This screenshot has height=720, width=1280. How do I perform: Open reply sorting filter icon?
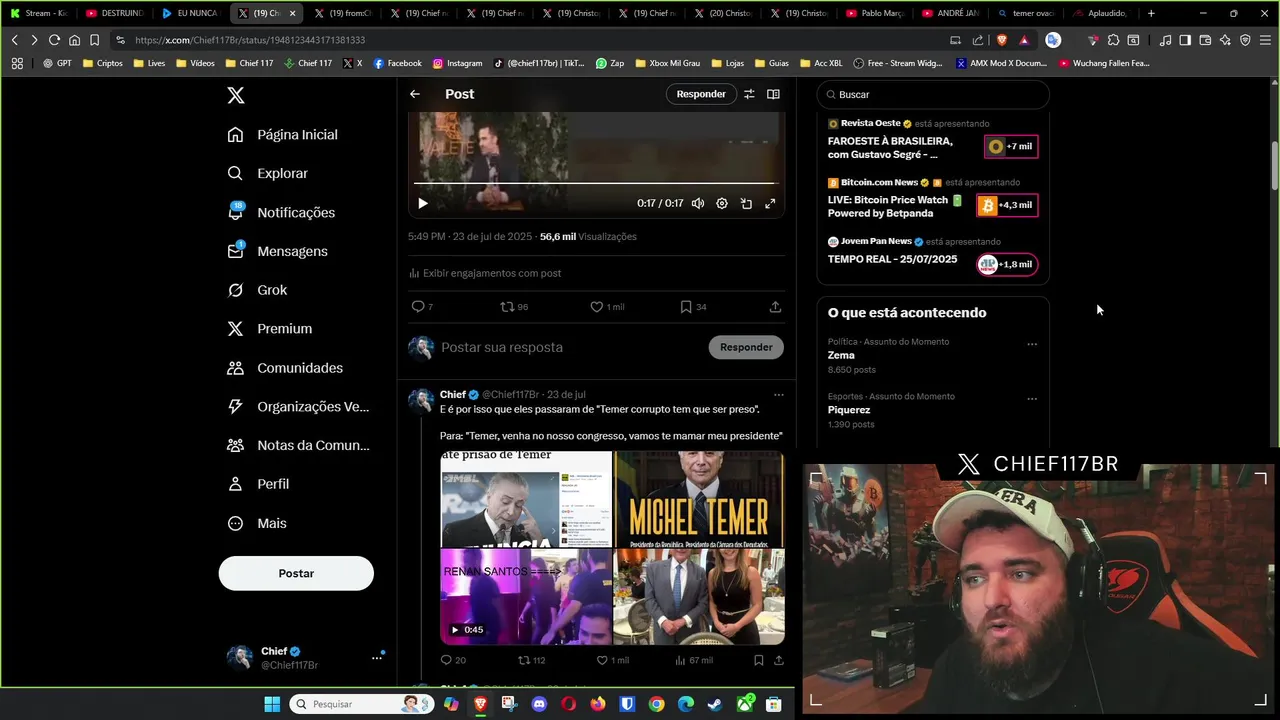pyautogui.click(x=749, y=94)
